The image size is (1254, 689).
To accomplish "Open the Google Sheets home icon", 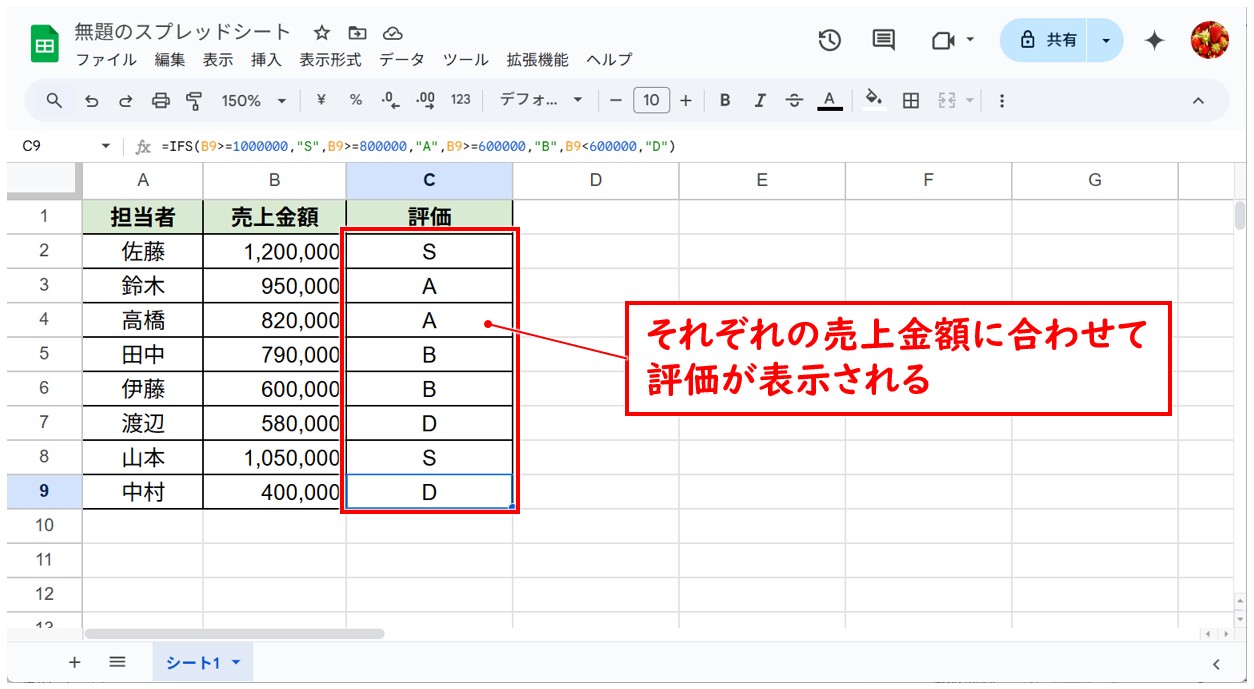I will tap(45, 44).
